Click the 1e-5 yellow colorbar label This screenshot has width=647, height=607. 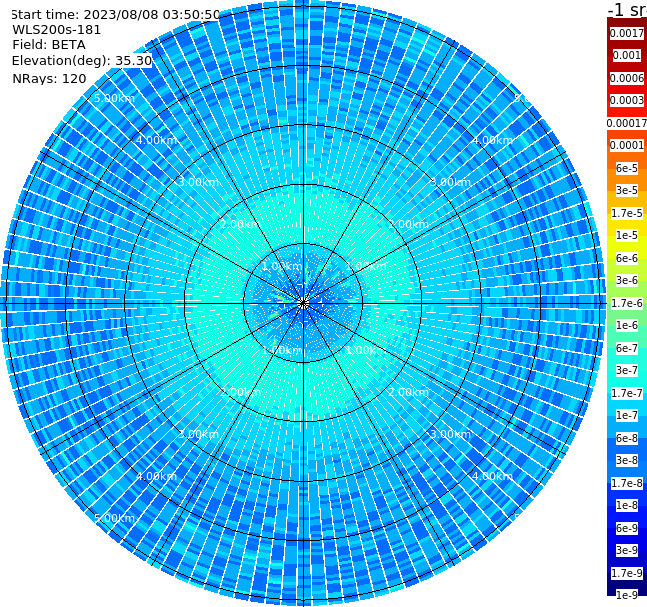(627, 235)
